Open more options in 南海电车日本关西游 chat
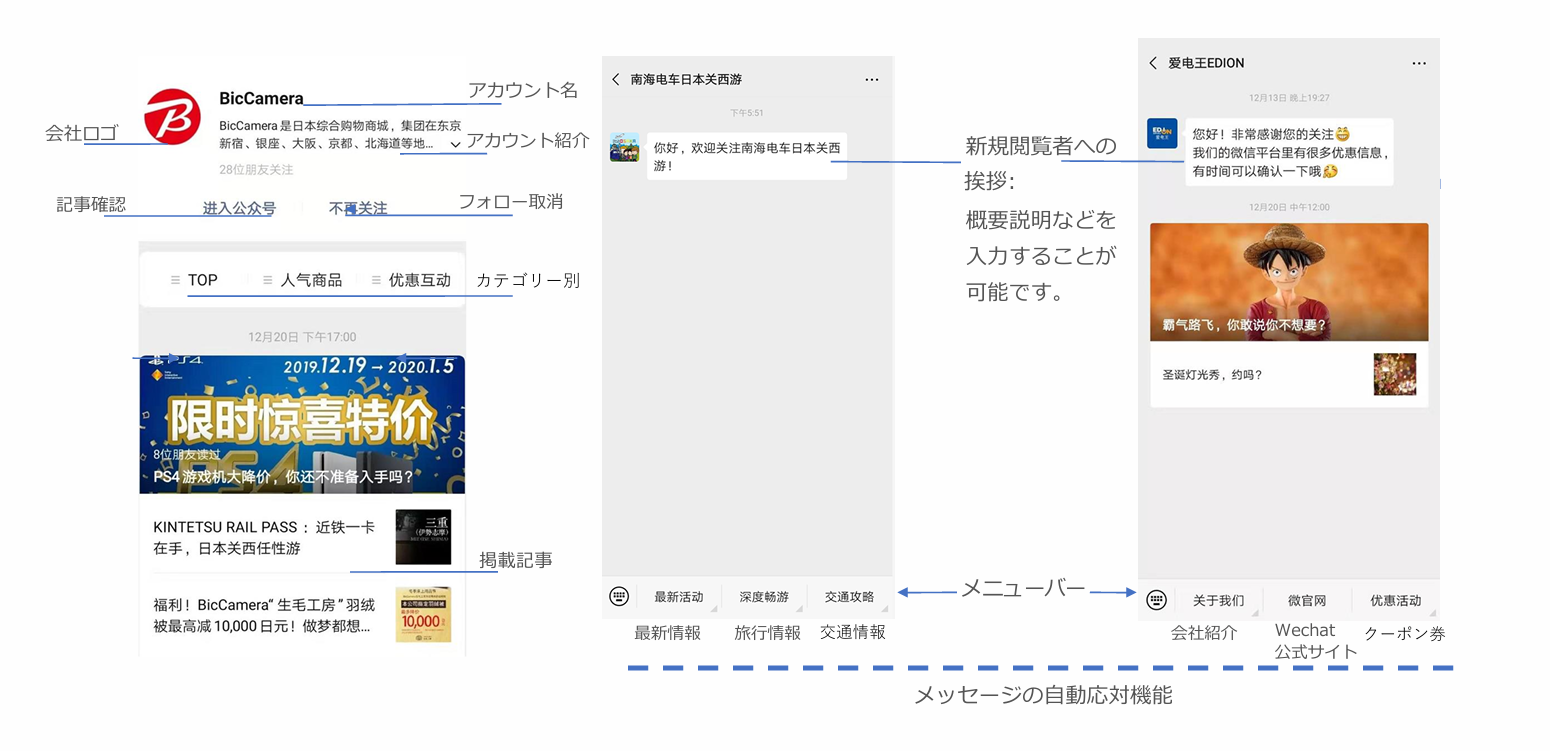The image size is (1550, 751). point(871,79)
